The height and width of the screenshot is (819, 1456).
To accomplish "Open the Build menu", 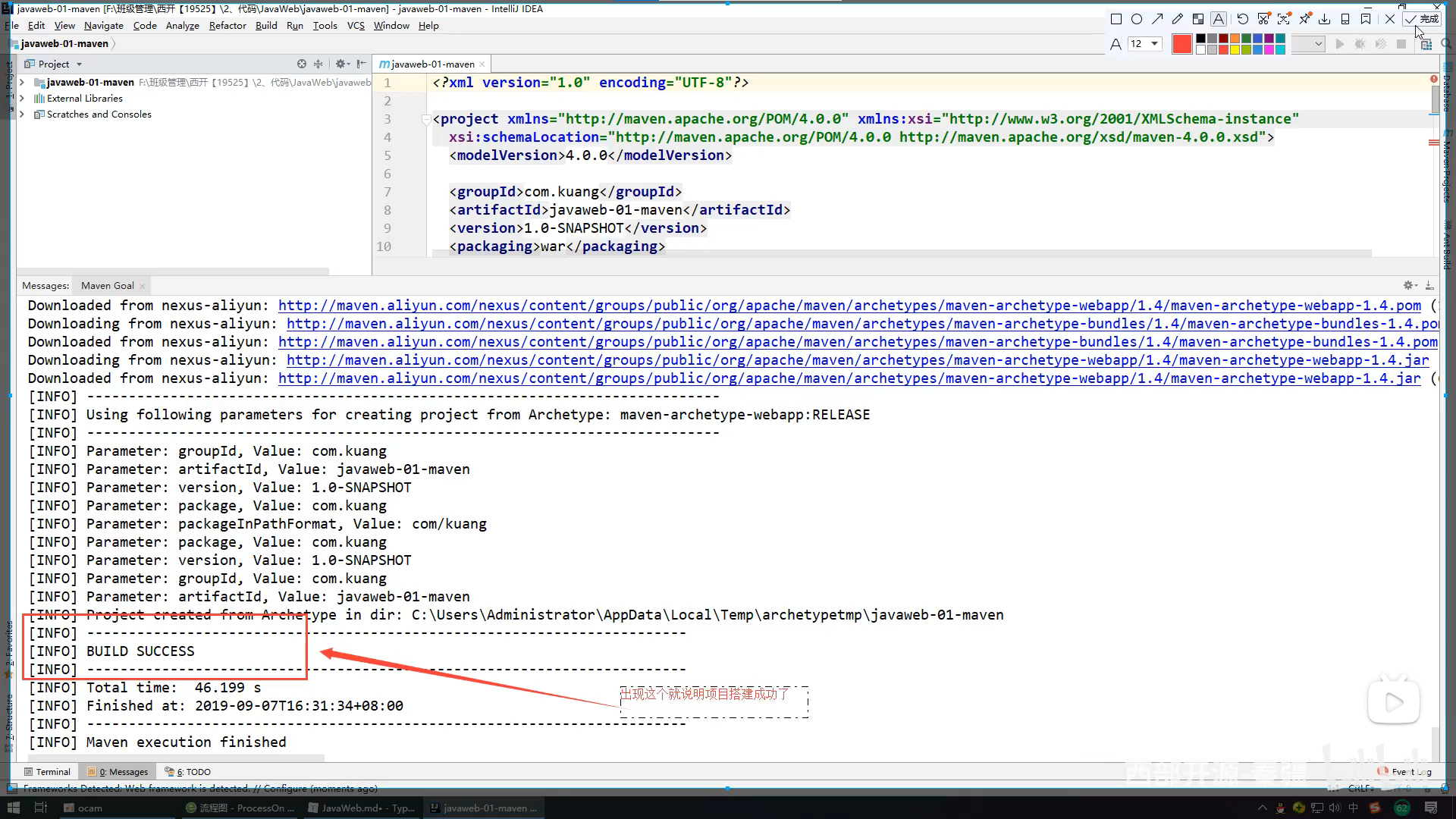I will pyautogui.click(x=266, y=25).
